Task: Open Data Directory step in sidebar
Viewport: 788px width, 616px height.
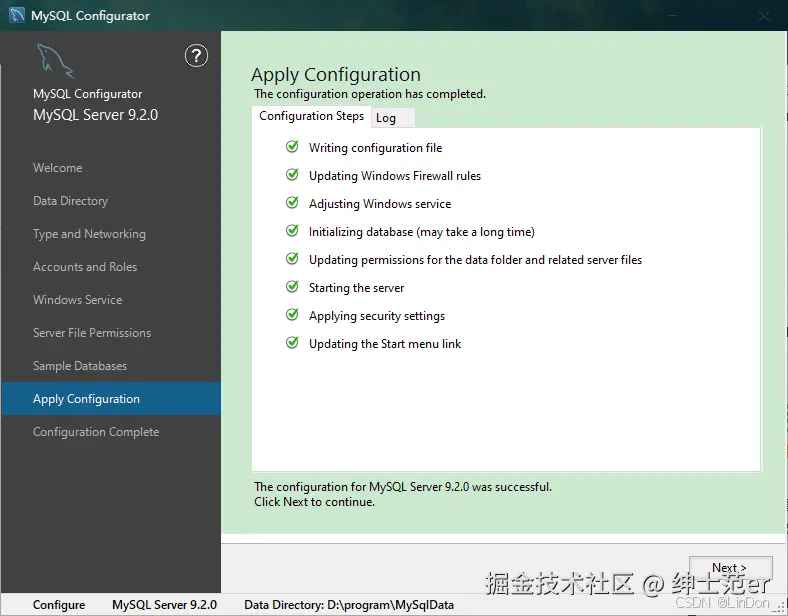Action: pyautogui.click(x=70, y=201)
